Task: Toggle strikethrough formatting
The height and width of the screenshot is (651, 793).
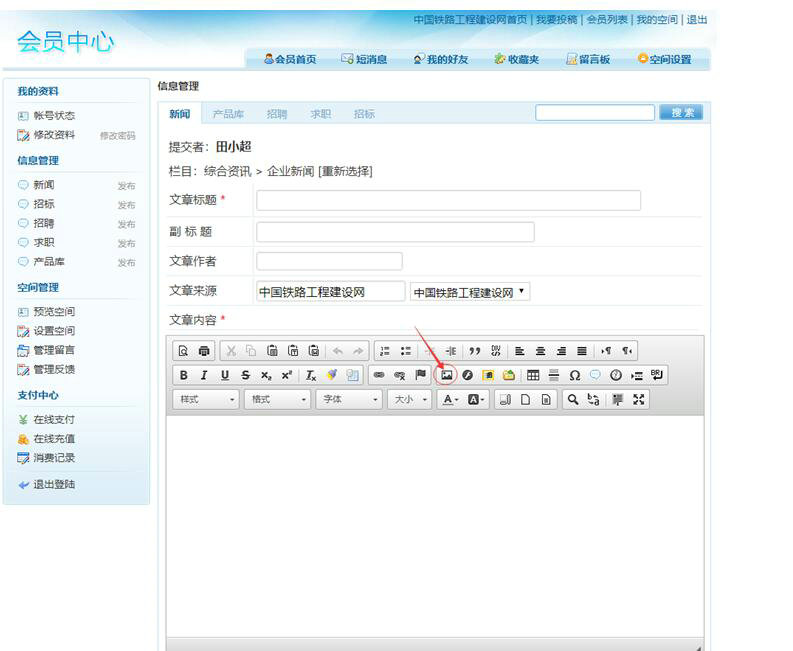Action: coord(245,375)
